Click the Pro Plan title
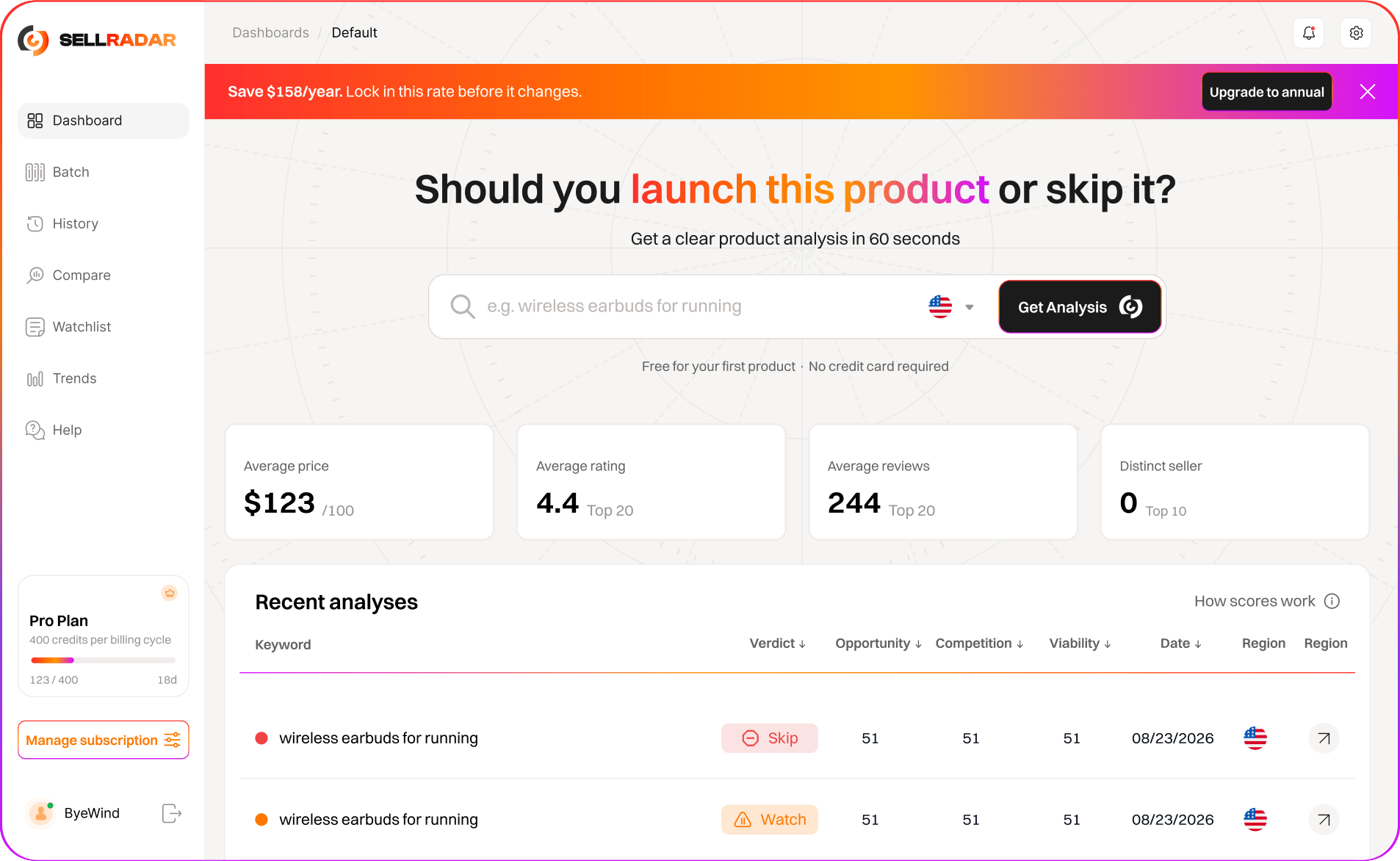Screen dimensions: 1400x861 tap(59, 621)
